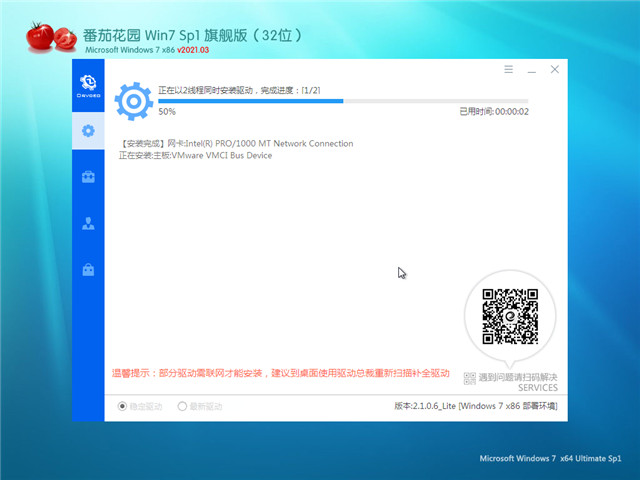Open the user/person sidebar icon

(88, 223)
